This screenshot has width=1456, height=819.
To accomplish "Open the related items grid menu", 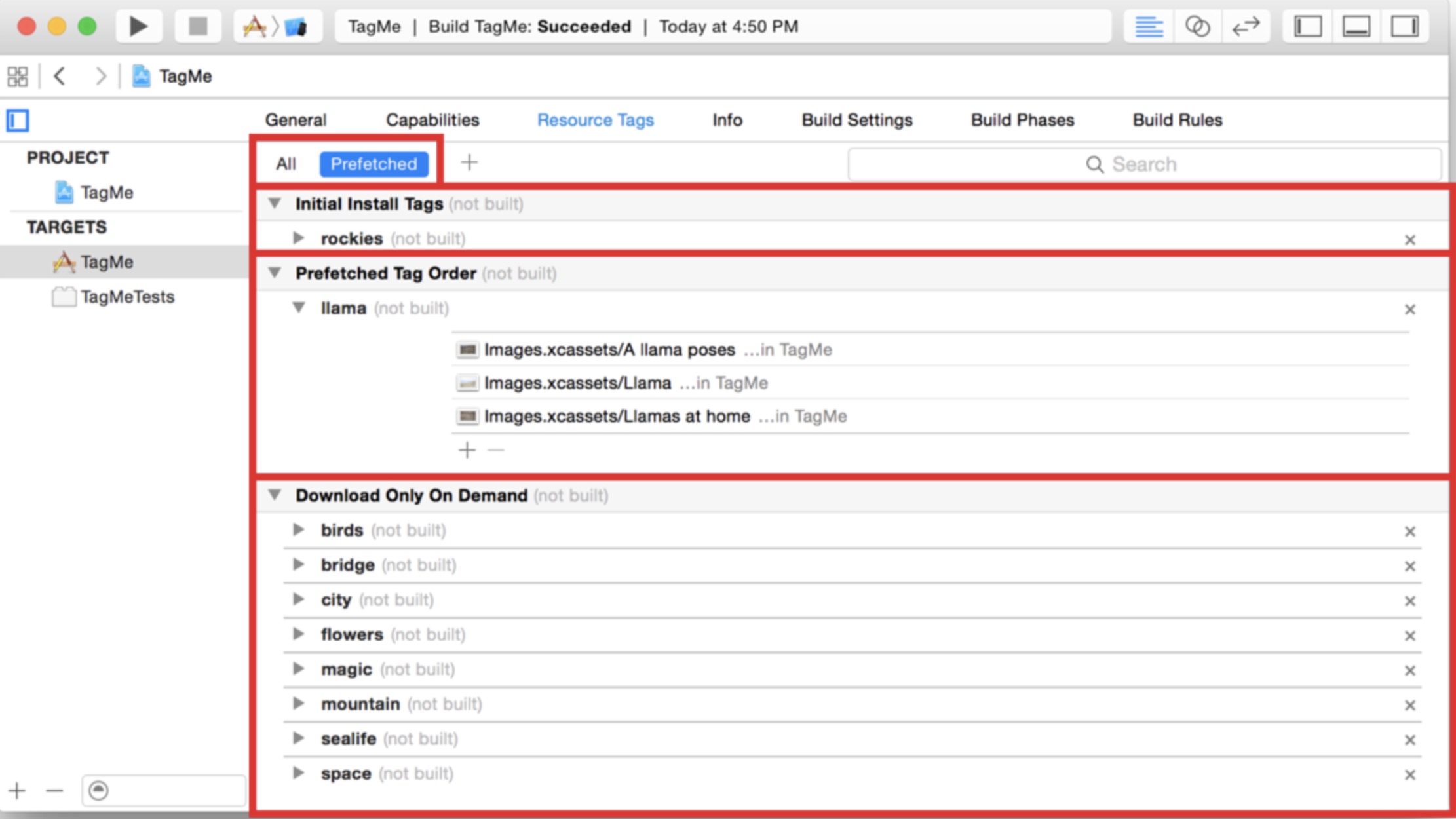I will [18, 76].
